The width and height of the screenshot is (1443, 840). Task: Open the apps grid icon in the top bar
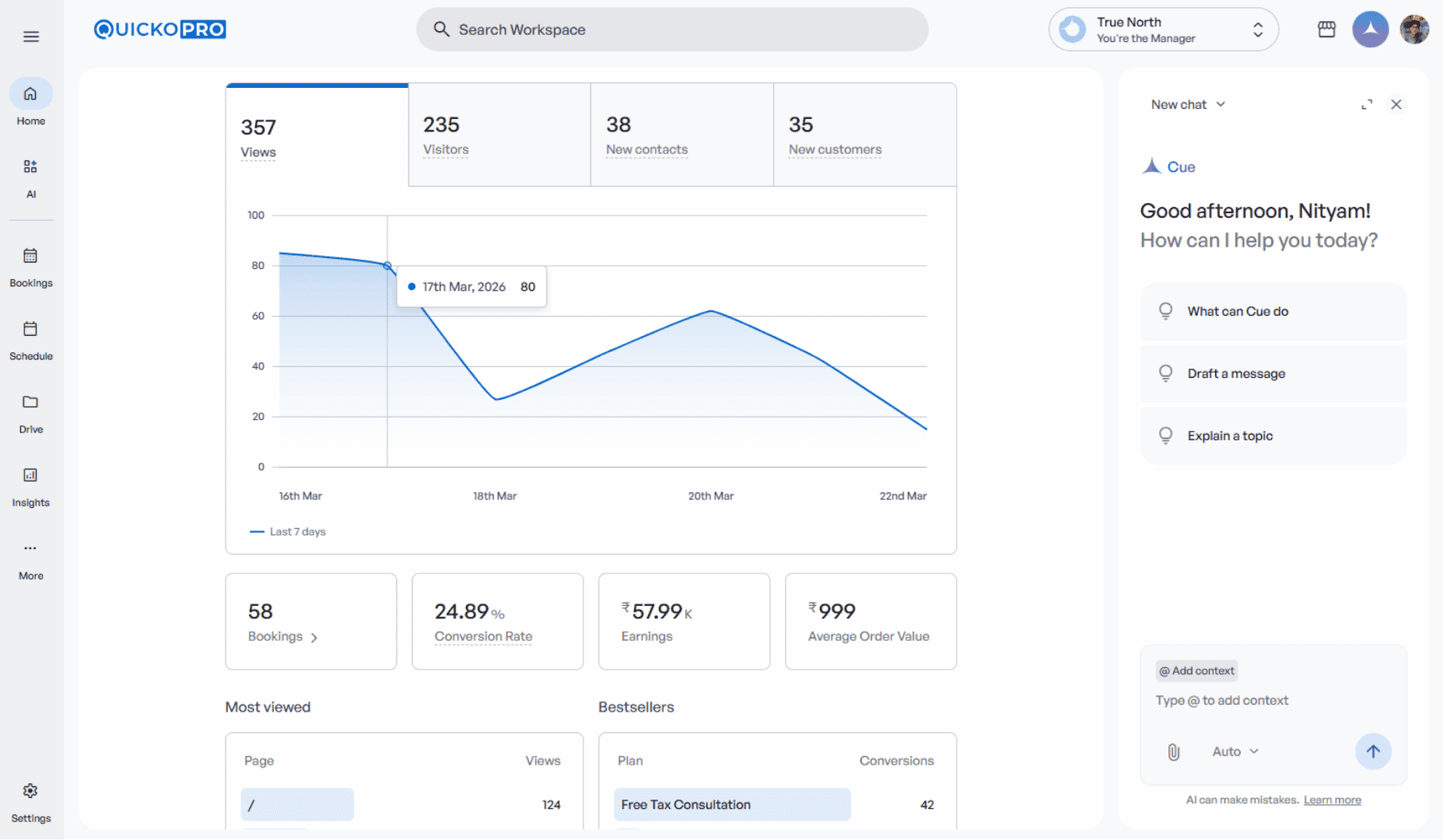[1326, 29]
